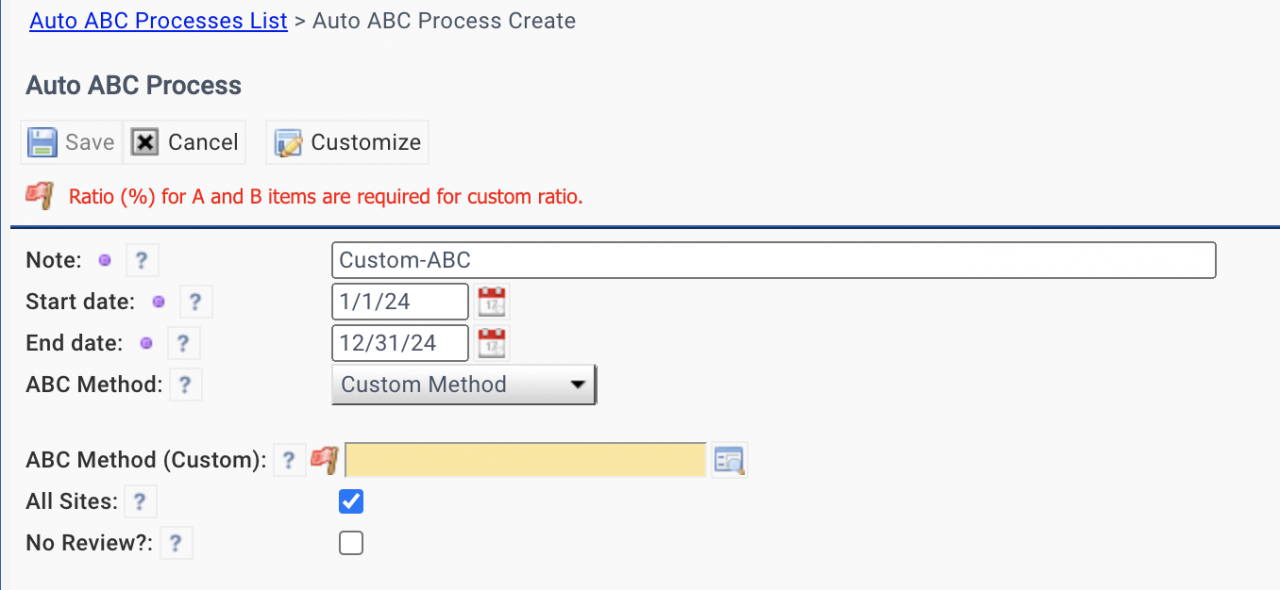Show help for Start date field
The image size is (1280, 590).
(195, 302)
